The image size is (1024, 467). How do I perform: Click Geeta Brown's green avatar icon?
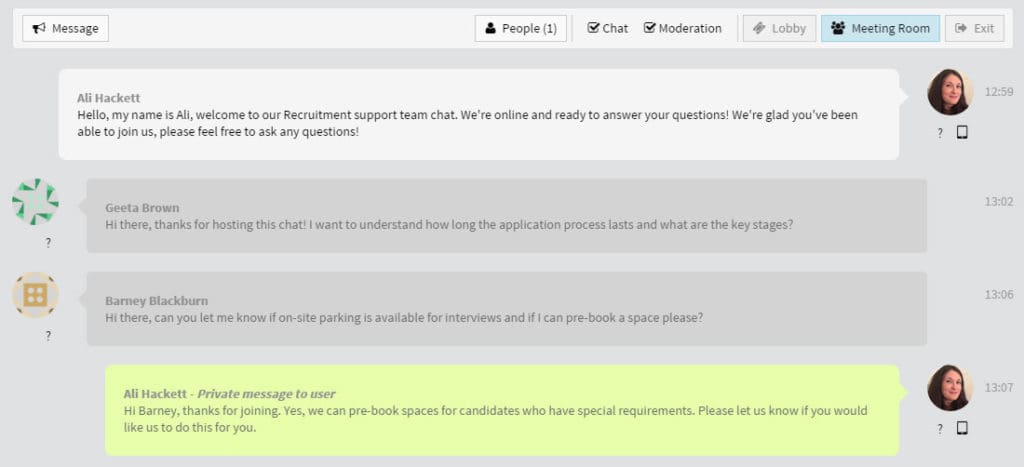point(35,202)
